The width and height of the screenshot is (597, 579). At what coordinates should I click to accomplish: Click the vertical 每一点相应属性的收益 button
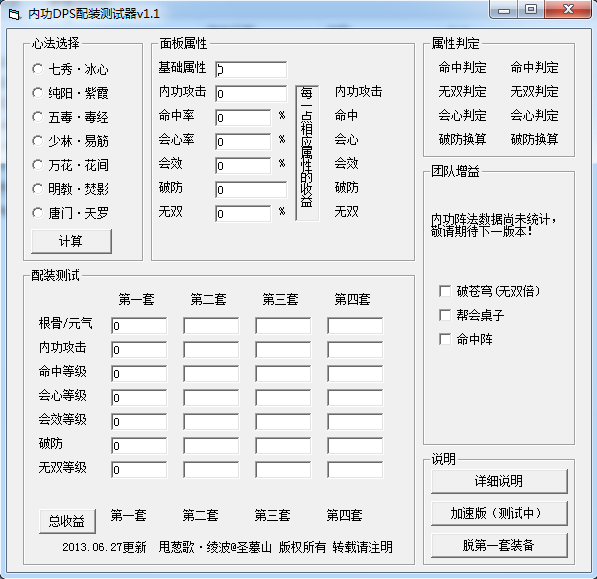[x=307, y=153]
